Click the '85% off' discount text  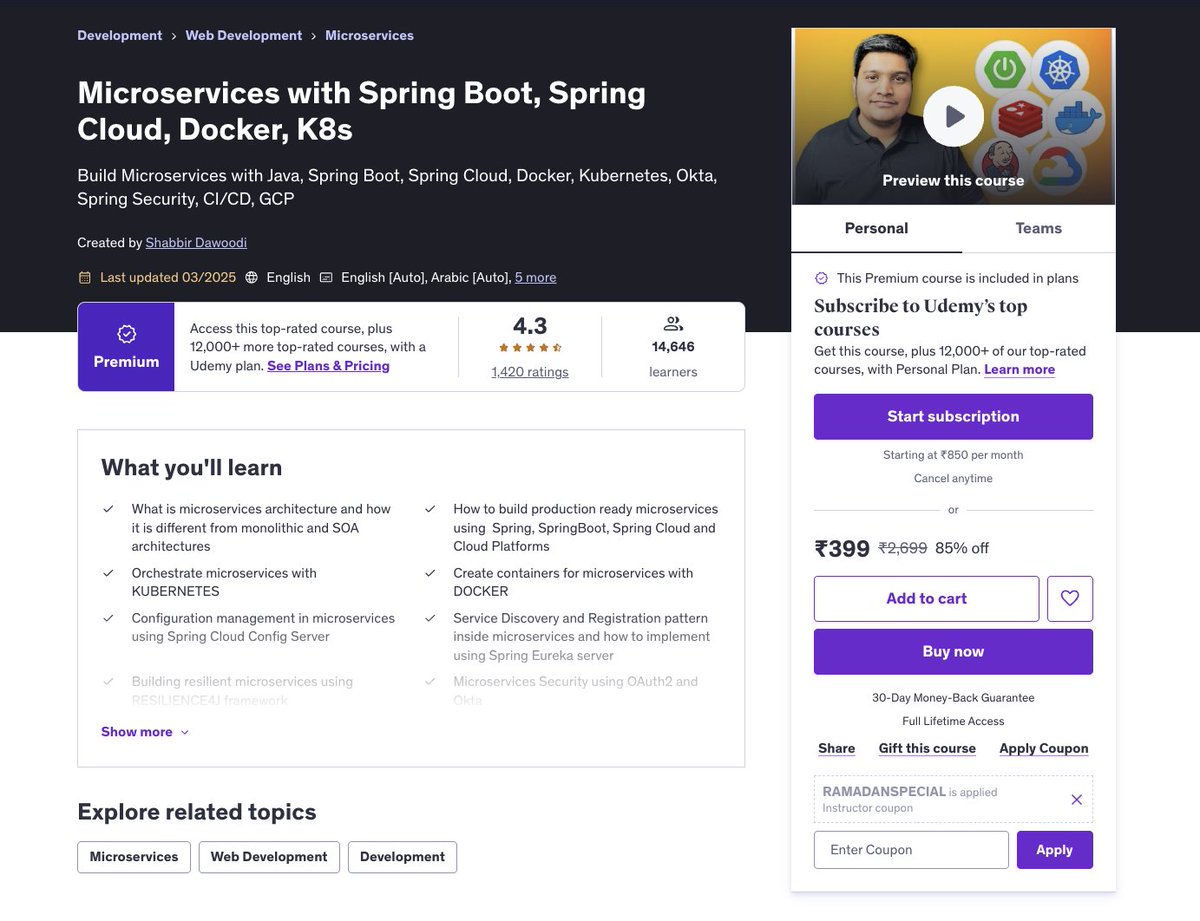click(962, 548)
